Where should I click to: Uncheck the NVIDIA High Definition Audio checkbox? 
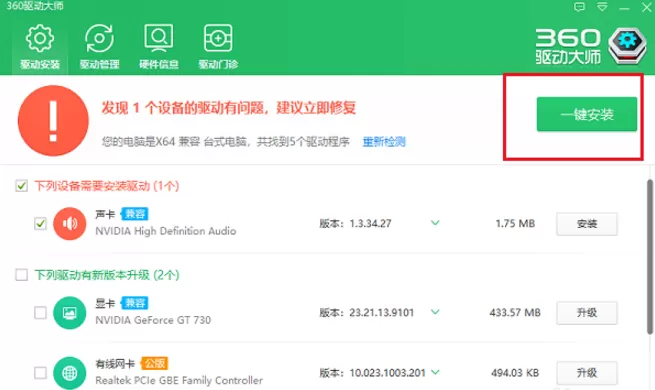(x=40, y=223)
